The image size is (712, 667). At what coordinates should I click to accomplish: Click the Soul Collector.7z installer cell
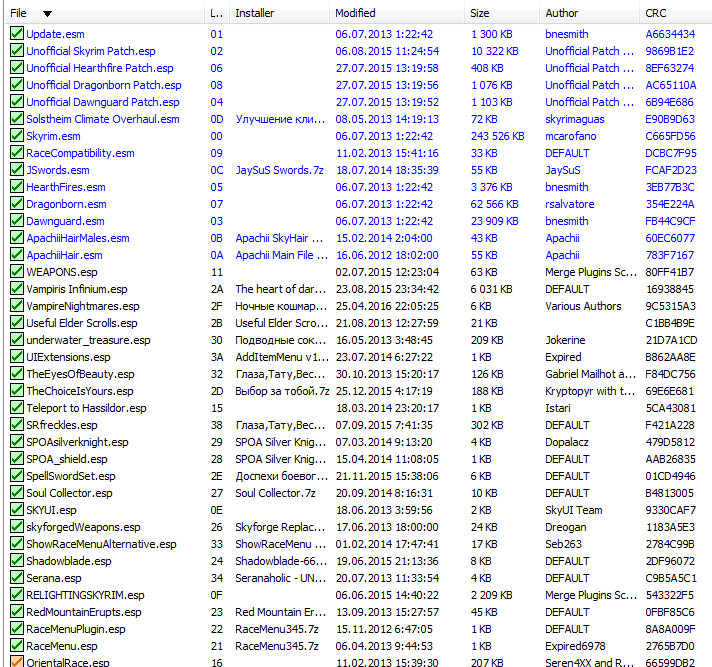275,493
